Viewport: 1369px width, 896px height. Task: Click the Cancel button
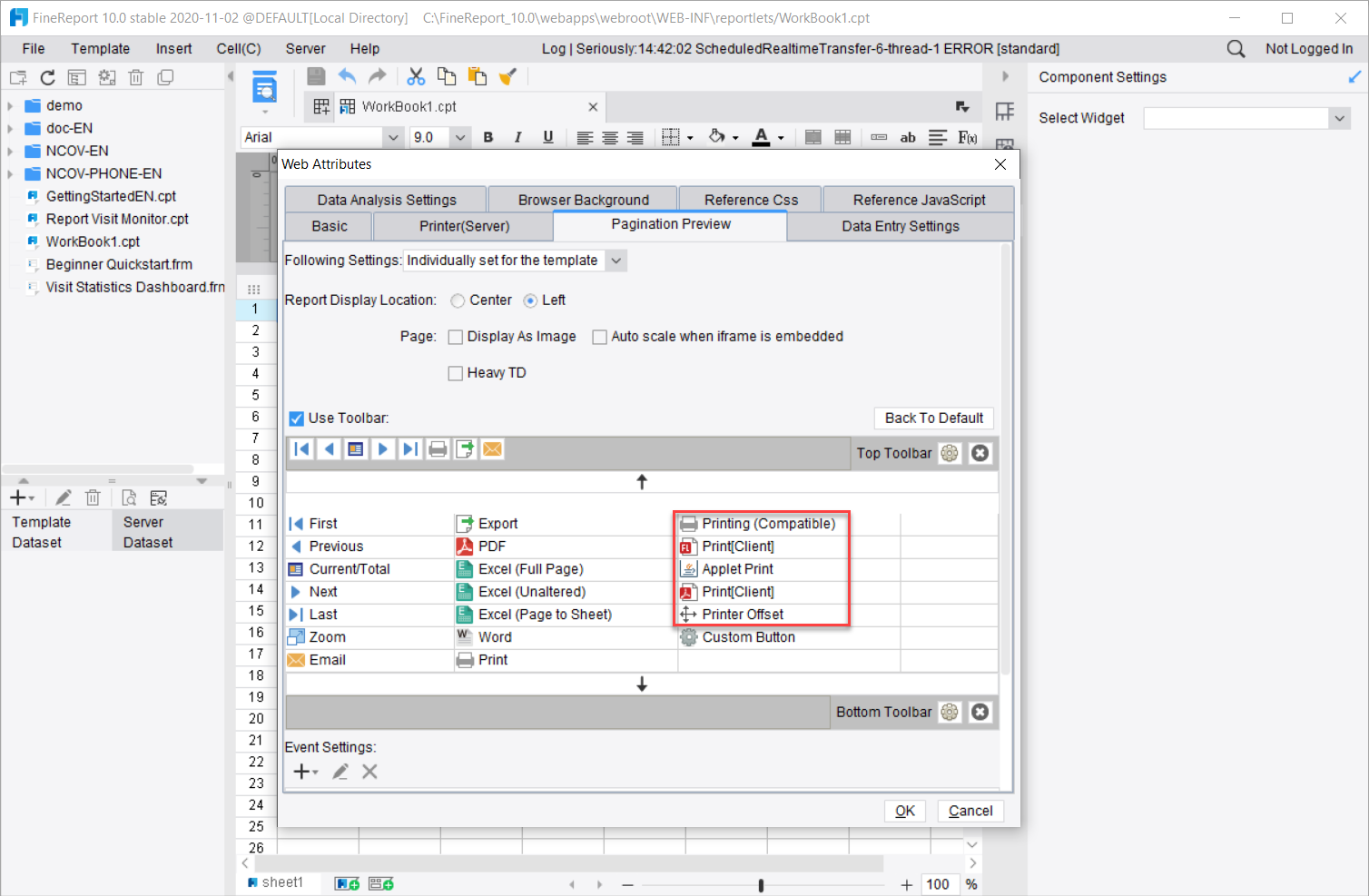point(970,811)
